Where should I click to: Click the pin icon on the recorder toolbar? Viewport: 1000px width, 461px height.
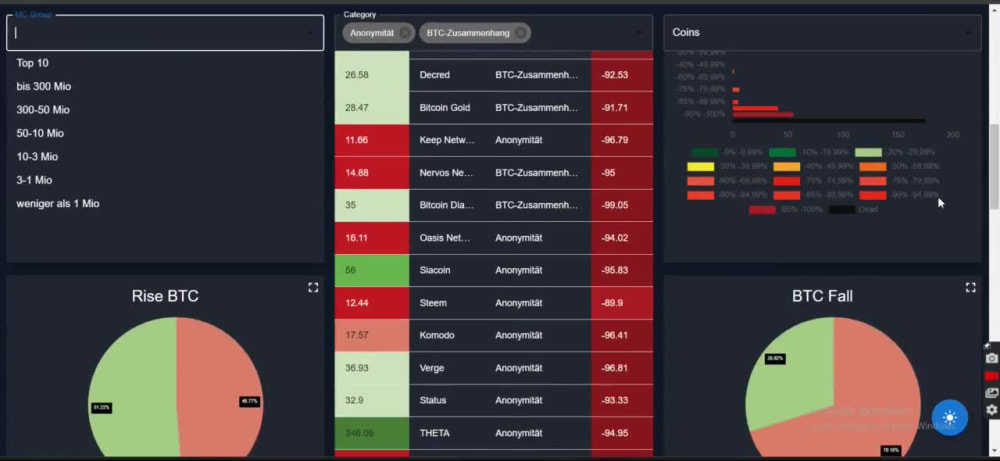point(987,345)
